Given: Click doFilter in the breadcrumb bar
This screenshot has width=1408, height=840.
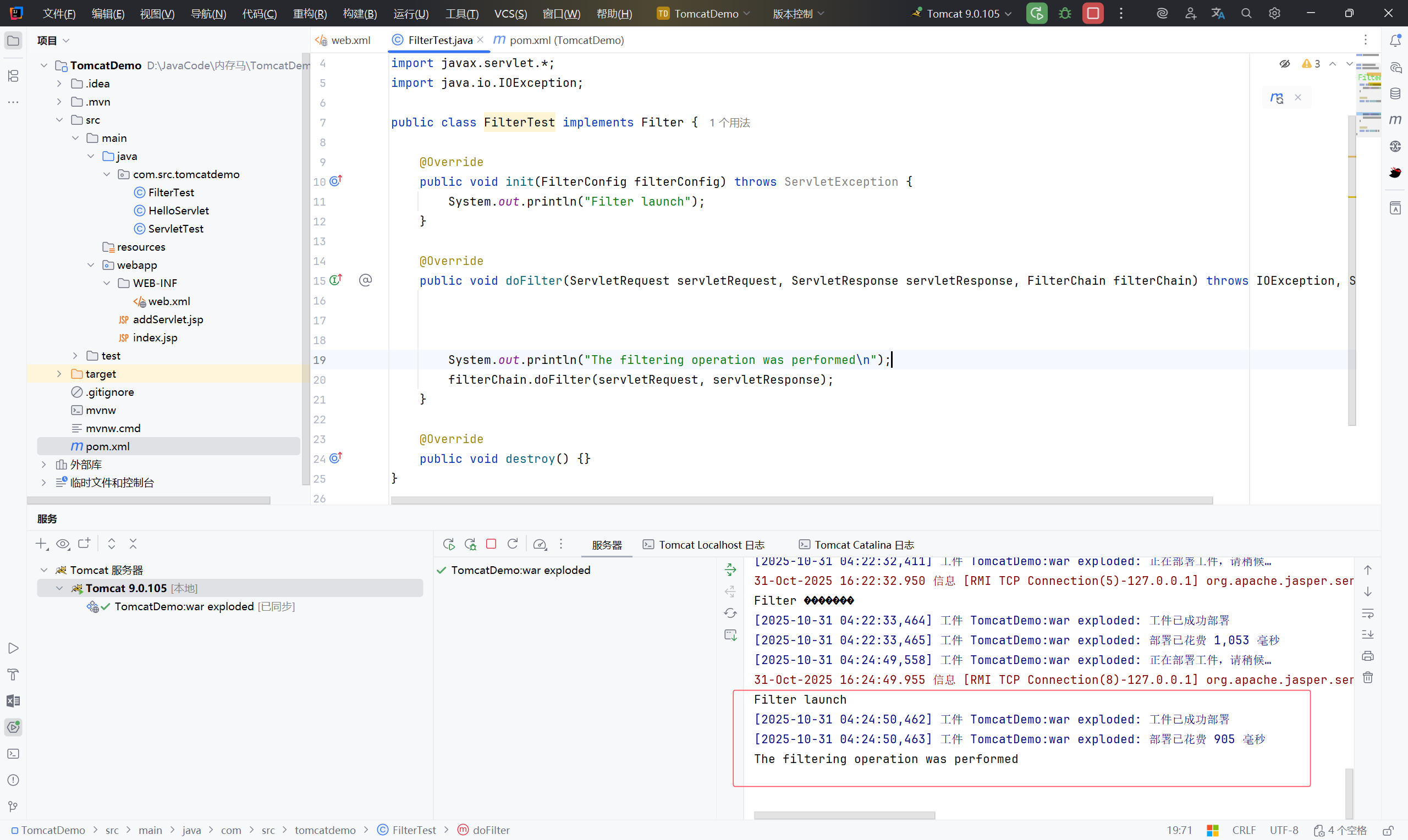Looking at the screenshot, I should click(x=490, y=830).
